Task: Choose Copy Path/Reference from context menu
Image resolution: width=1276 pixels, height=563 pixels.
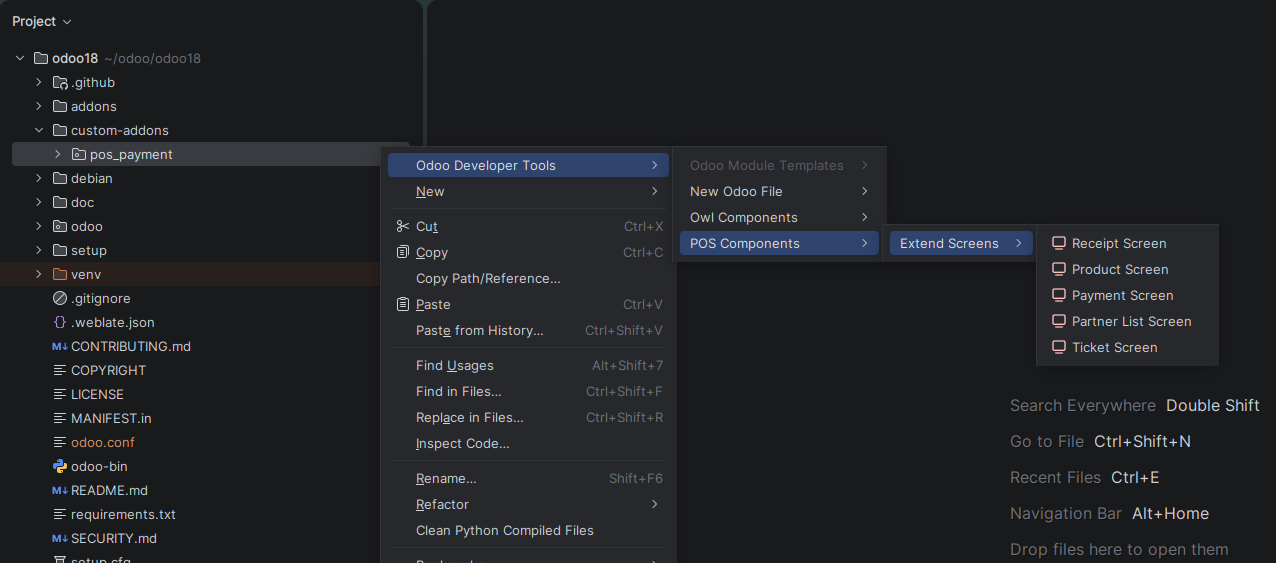Action: 528,278
